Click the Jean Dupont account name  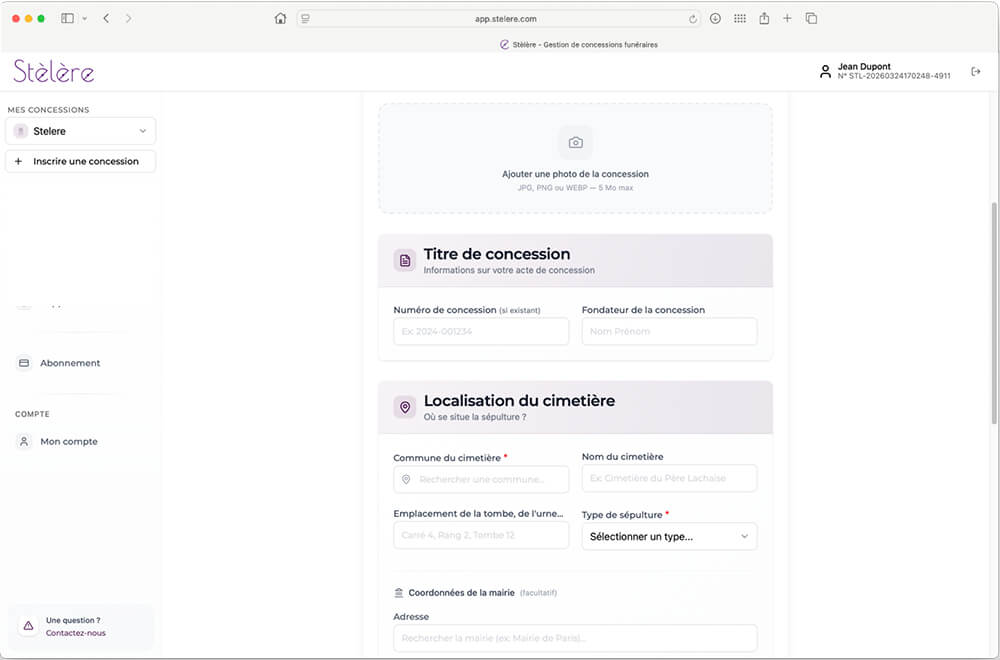[x=864, y=66]
